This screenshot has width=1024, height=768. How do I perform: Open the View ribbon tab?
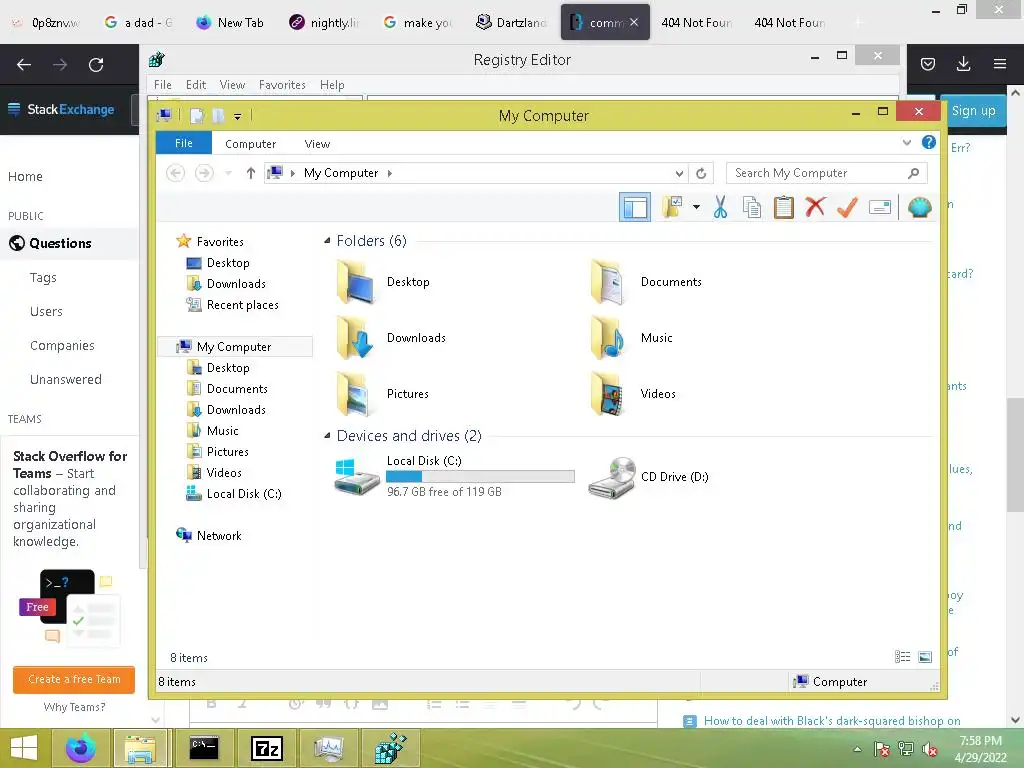[317, 144]
